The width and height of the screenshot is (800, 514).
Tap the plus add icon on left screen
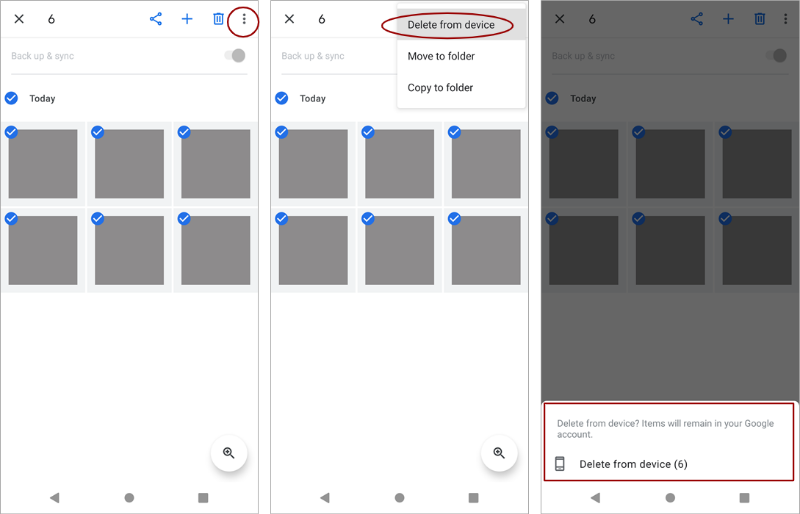click(187, 19)
